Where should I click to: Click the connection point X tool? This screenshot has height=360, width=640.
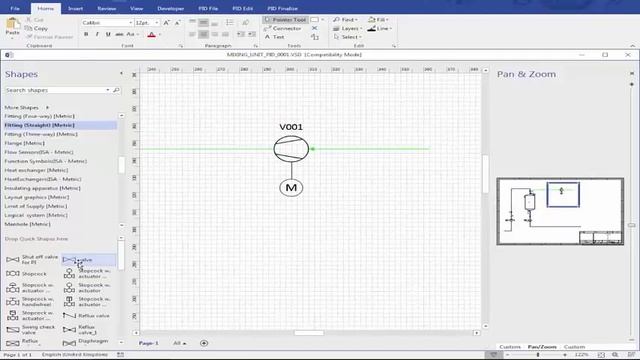coord(314,28)
